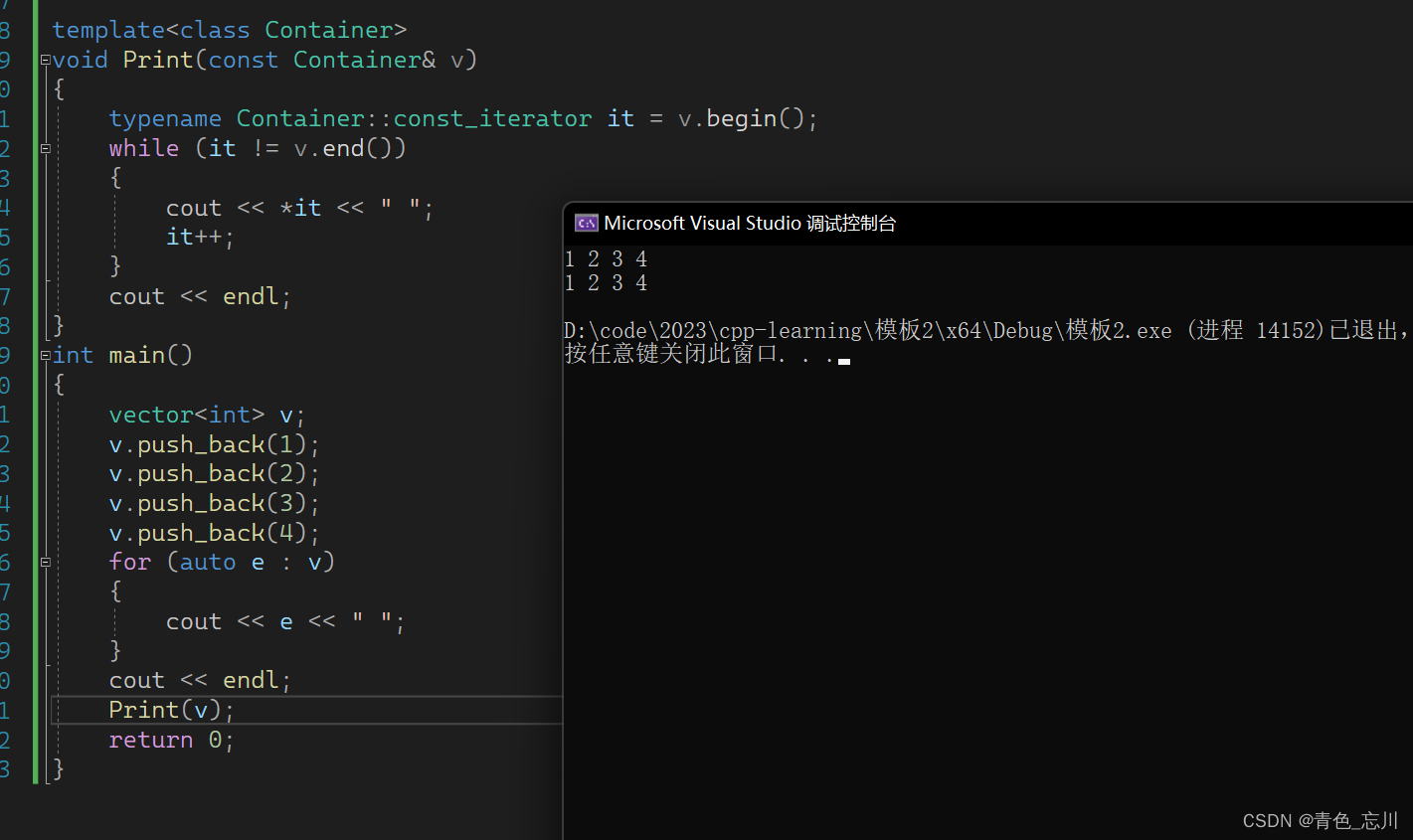Collapse the for loop fold marker
Image resolution: width=1413 pixels, height=840 pixels.
coord(45,562)
